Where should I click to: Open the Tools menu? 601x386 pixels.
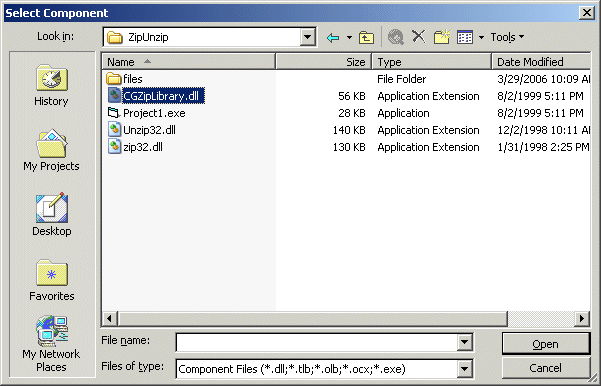pyautogui.click(x=507, y=37)
